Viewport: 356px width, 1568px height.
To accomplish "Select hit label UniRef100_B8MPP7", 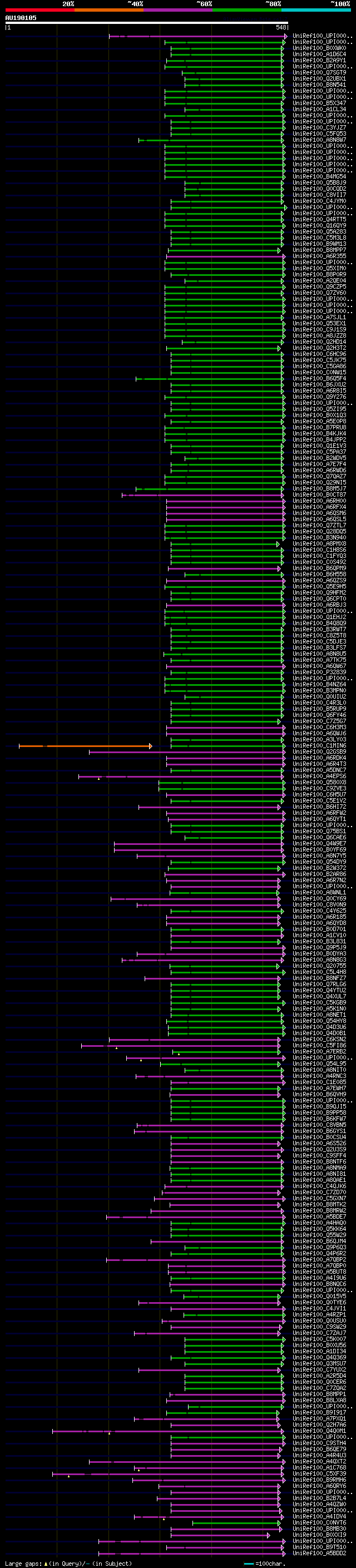I will point(319,250).
